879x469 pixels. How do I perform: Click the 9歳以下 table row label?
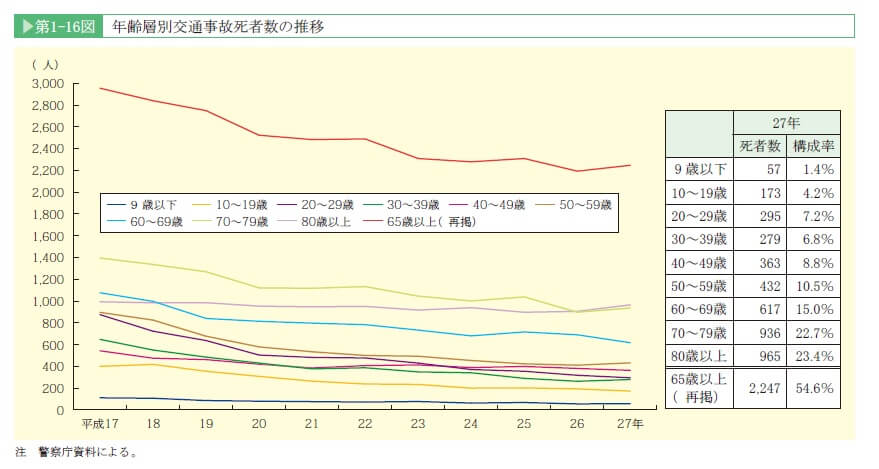tap(700, 169)
